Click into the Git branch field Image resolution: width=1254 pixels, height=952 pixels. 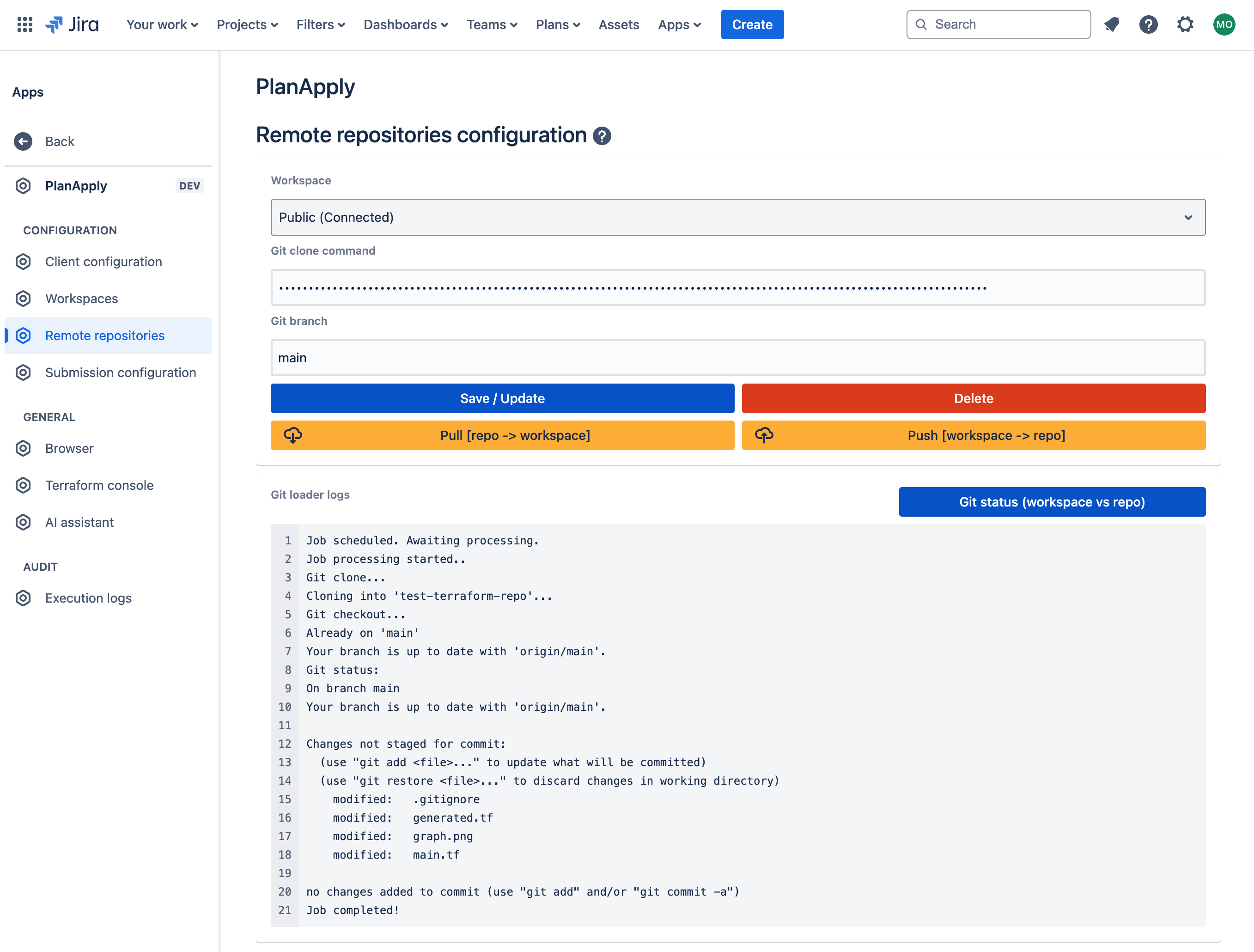[x=737, y=358]
